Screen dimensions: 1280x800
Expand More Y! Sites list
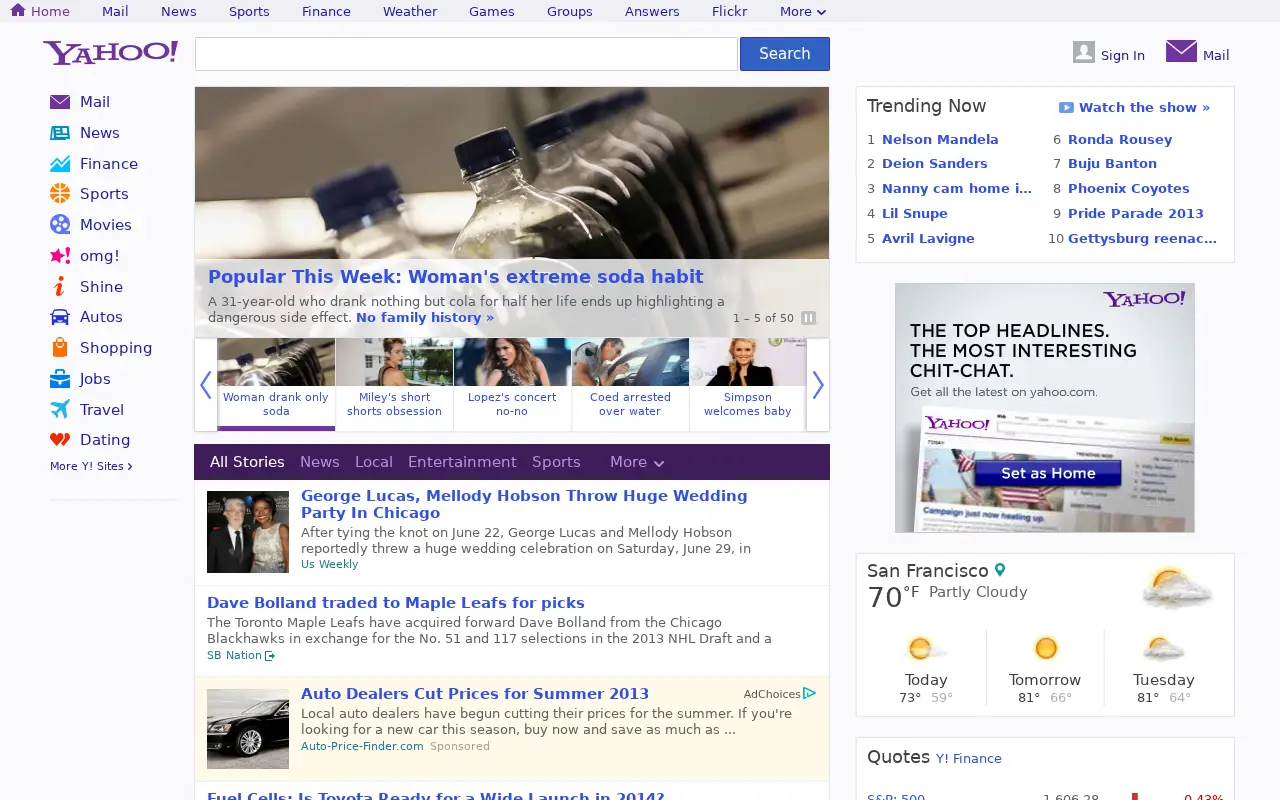point(91,466)
